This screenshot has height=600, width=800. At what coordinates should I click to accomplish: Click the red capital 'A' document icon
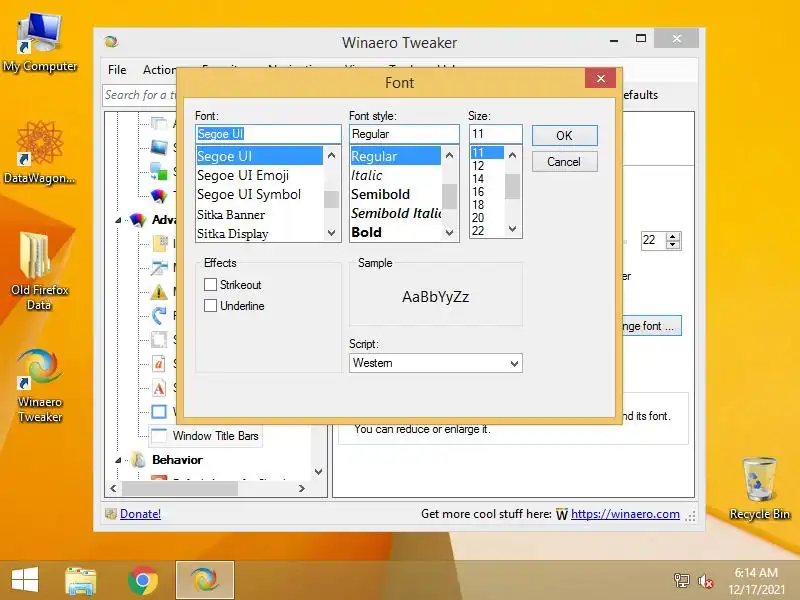click(x=159, y=388)
